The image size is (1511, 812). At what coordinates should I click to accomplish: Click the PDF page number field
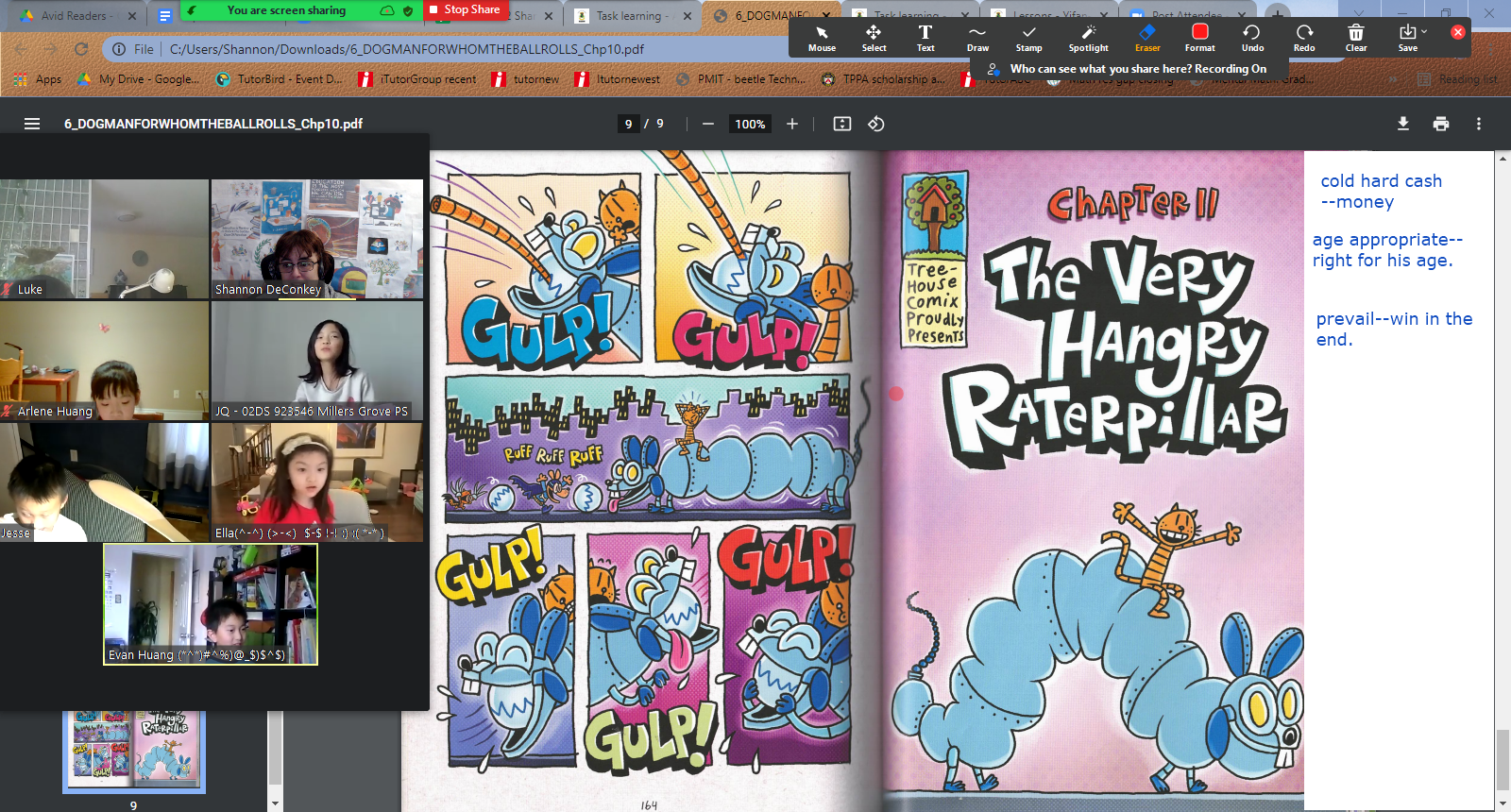629,124
